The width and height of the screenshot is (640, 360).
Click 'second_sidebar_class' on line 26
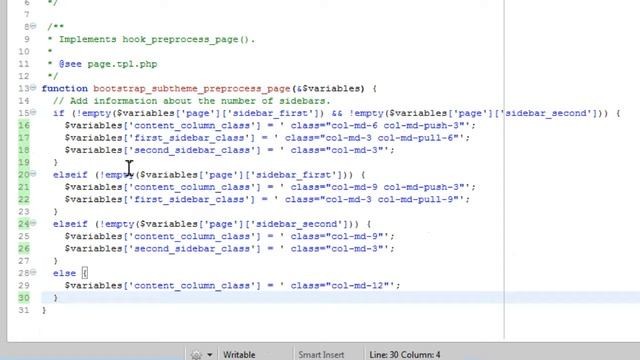point(191,249)
